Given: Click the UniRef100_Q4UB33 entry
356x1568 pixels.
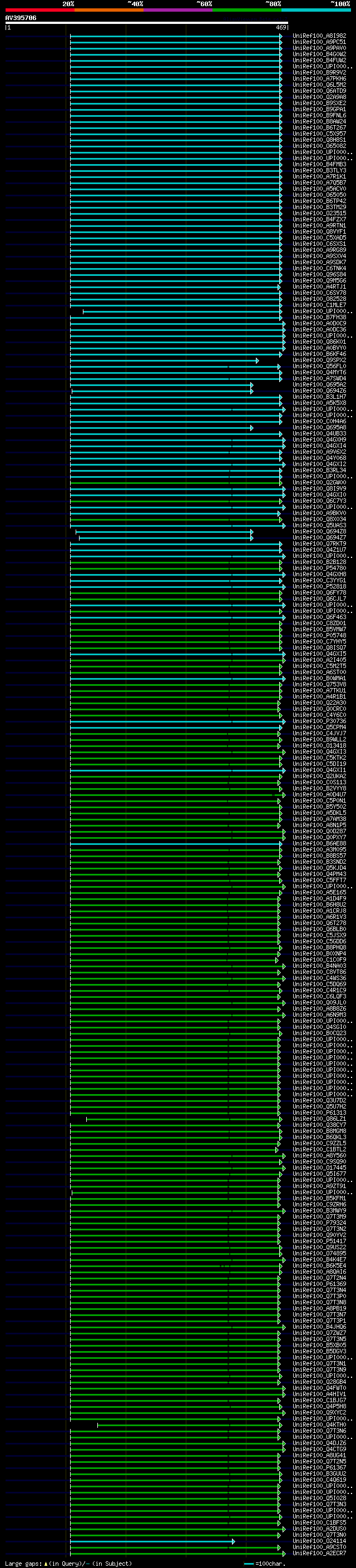Looking at the screenshot, I should tap(319, 433).
